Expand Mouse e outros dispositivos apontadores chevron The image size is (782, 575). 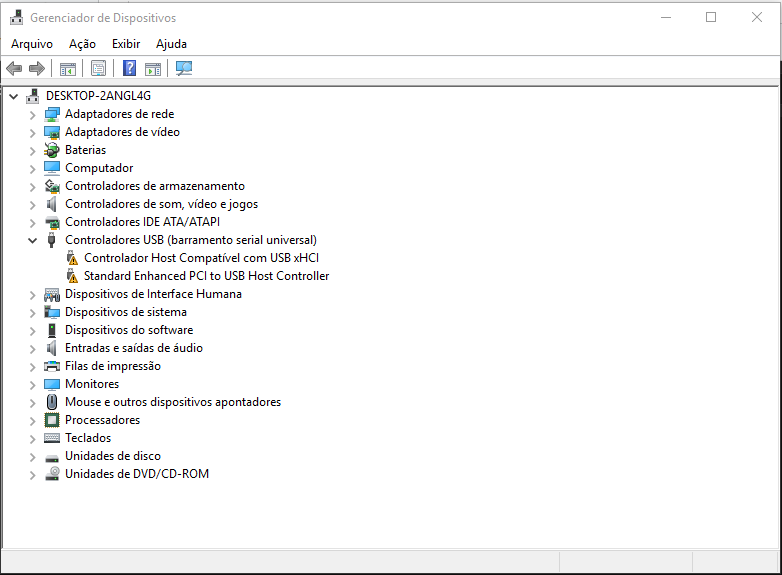(x=32, y=402)
